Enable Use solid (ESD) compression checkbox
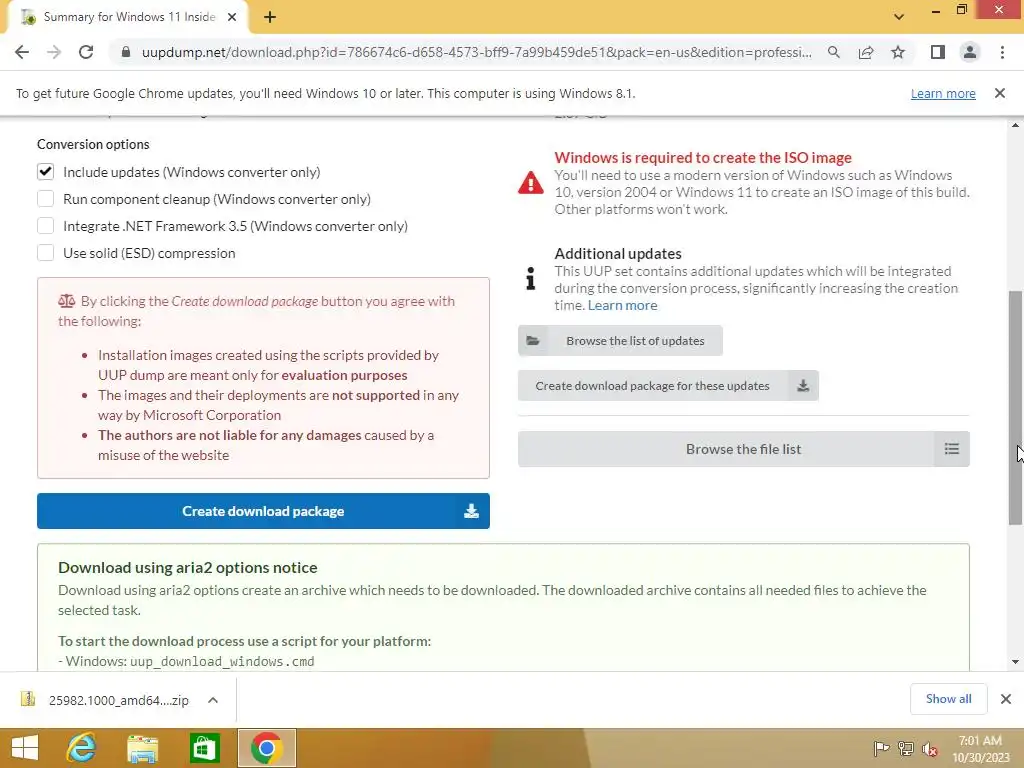The image size is (1024, 768). click(45, 253)
